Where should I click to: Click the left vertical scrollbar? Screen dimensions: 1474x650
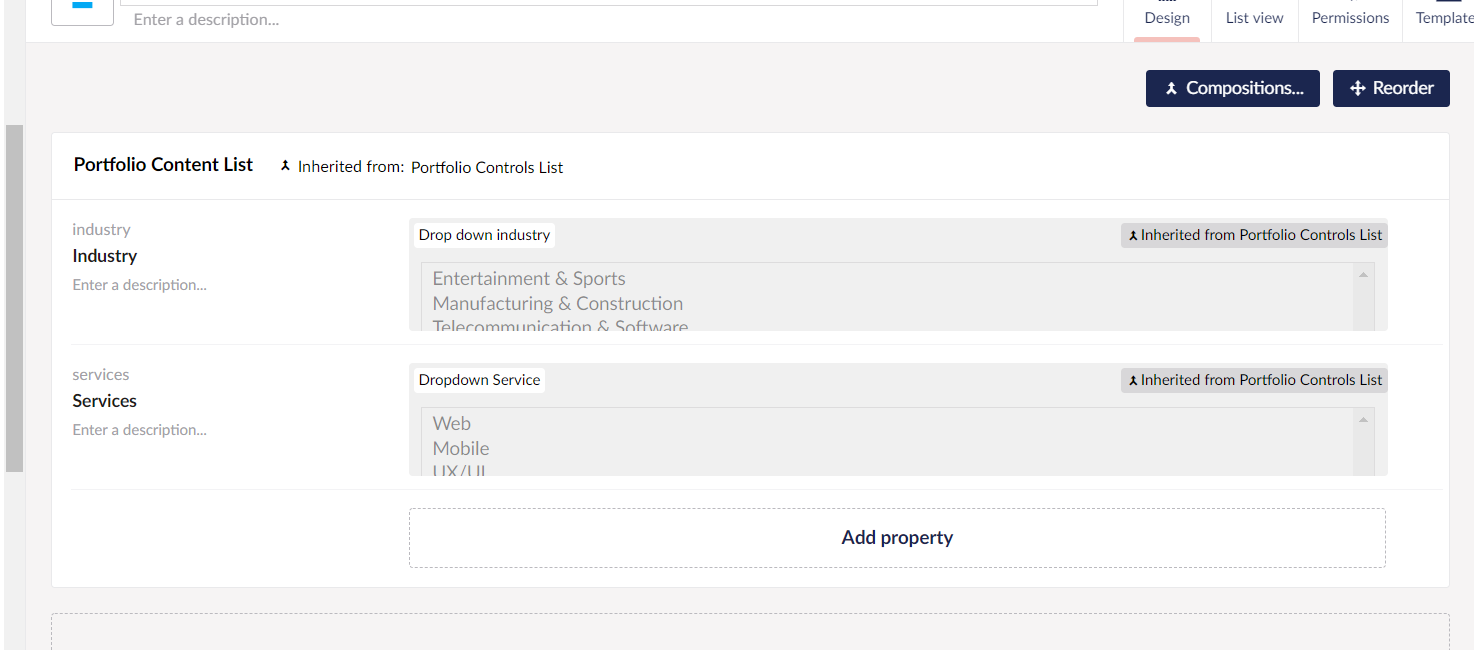pos(14,298)
